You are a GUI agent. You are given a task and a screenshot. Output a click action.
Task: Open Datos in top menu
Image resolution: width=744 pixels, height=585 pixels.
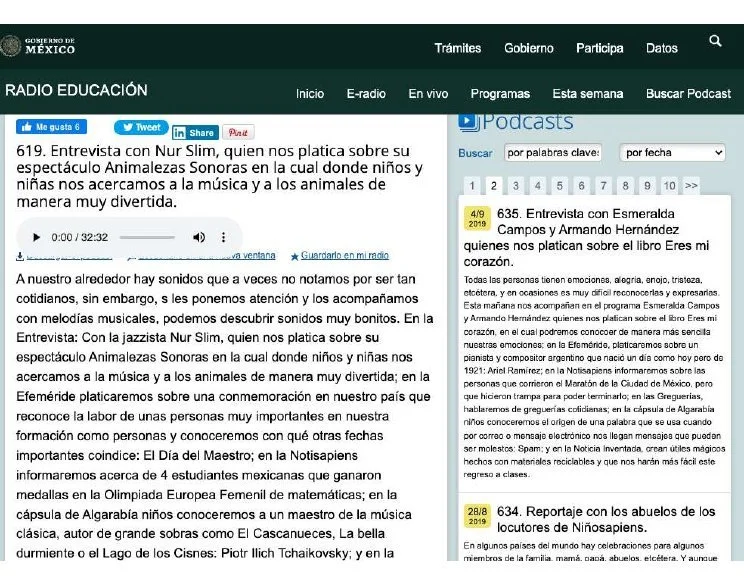click(662, 48)
